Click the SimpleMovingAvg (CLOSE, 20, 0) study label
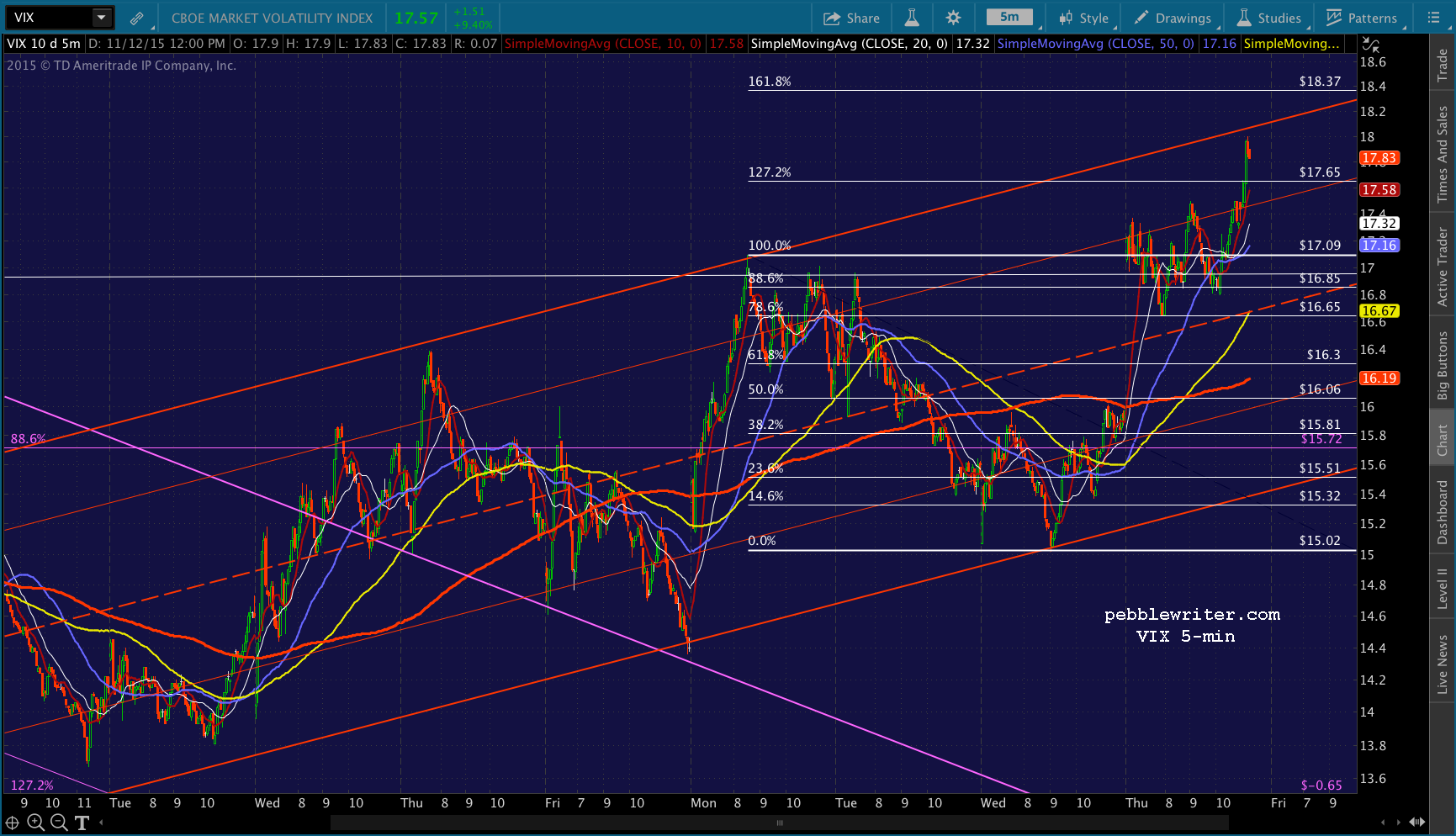 (849, 44)
